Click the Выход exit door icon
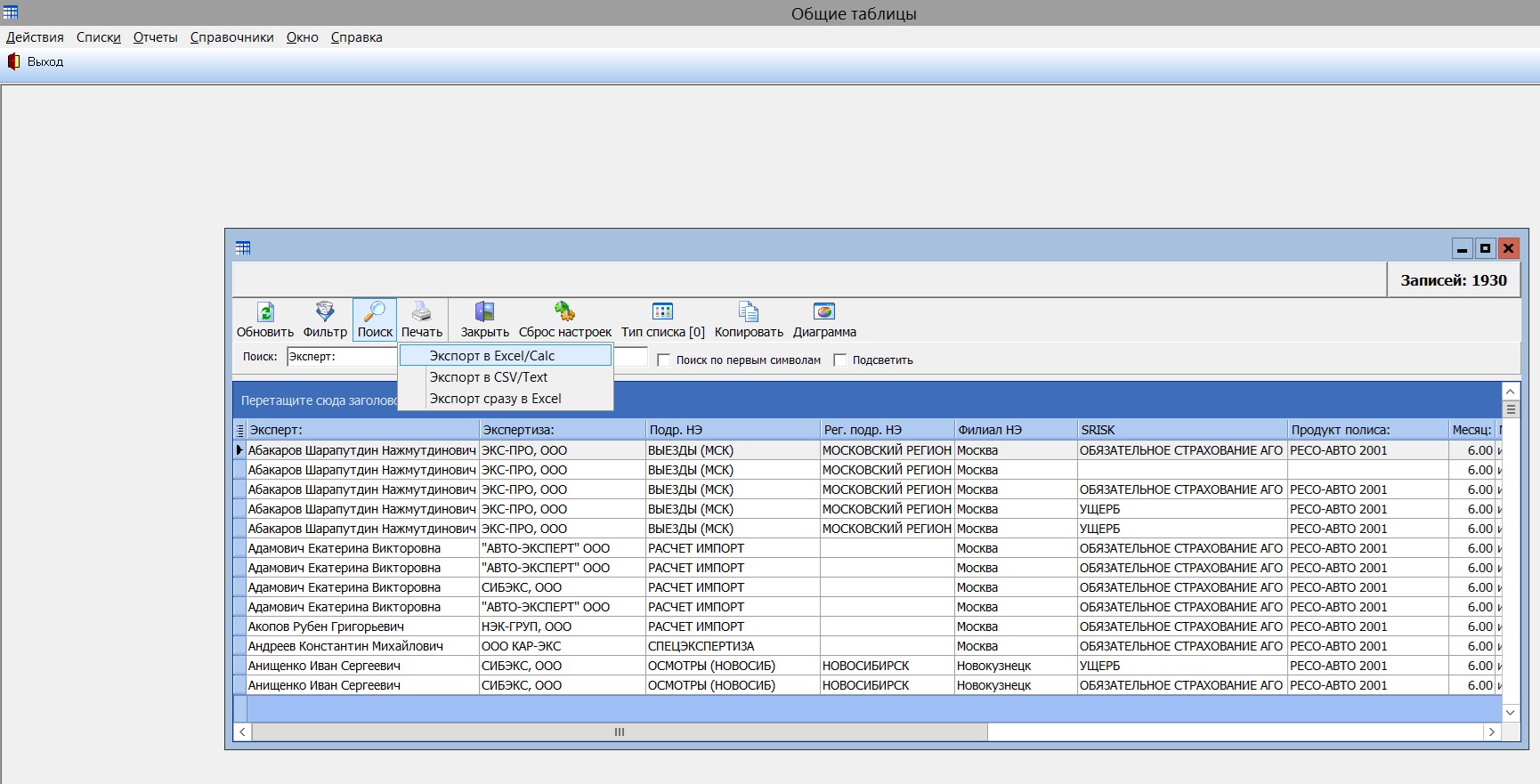This screenshot has width=1540, height=784. (13, 61)
